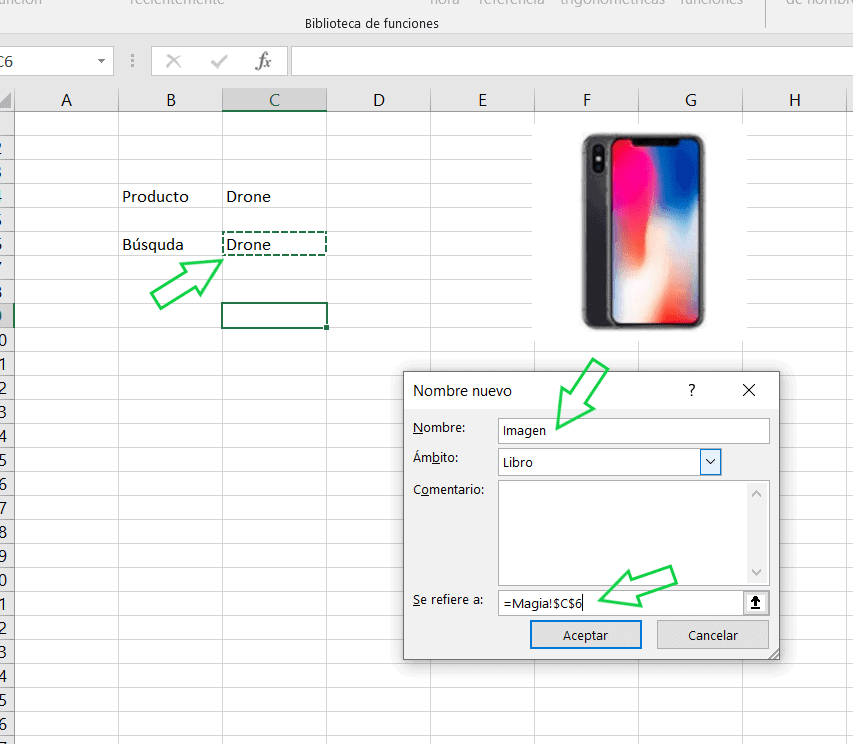Screen dimensions: 853x744
Task: Click the Cancelar button
Action: (713, 635)
